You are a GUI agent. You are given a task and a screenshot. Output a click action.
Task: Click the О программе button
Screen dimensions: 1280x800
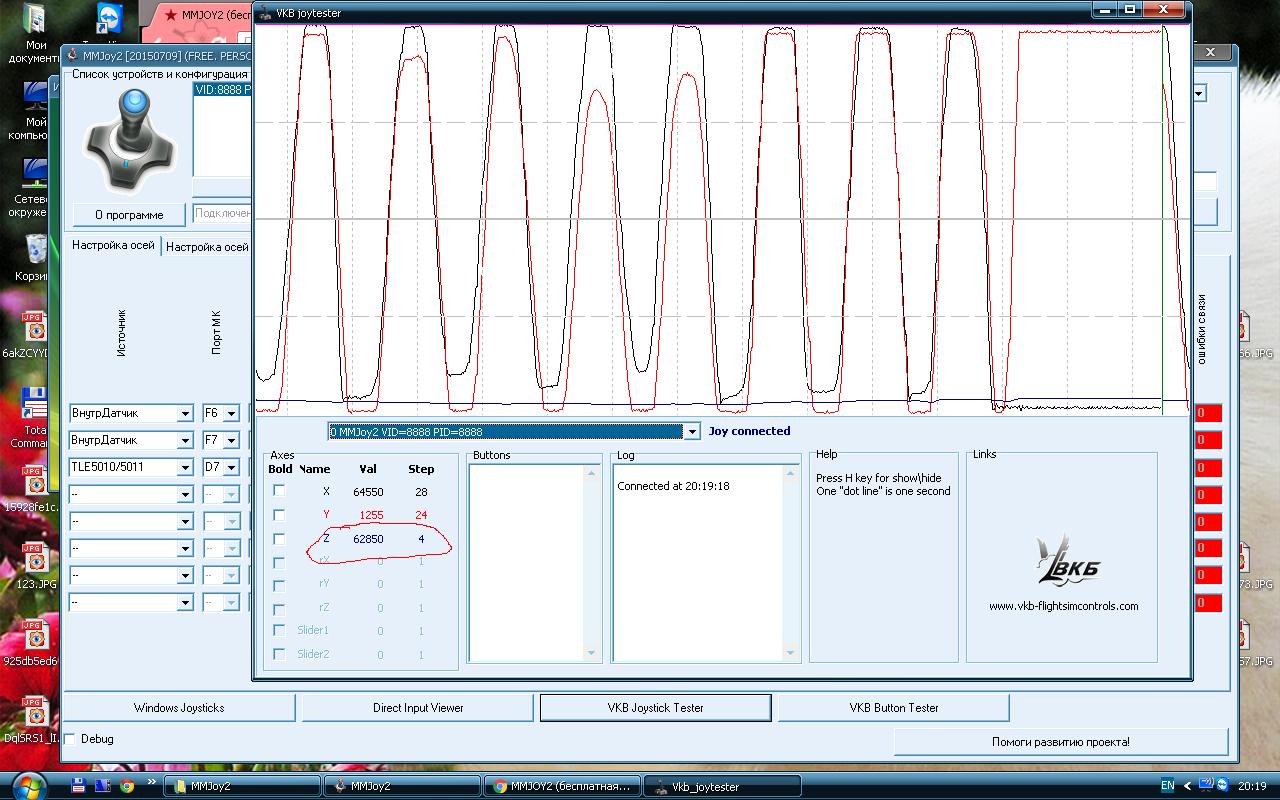(x=129, y=215)
